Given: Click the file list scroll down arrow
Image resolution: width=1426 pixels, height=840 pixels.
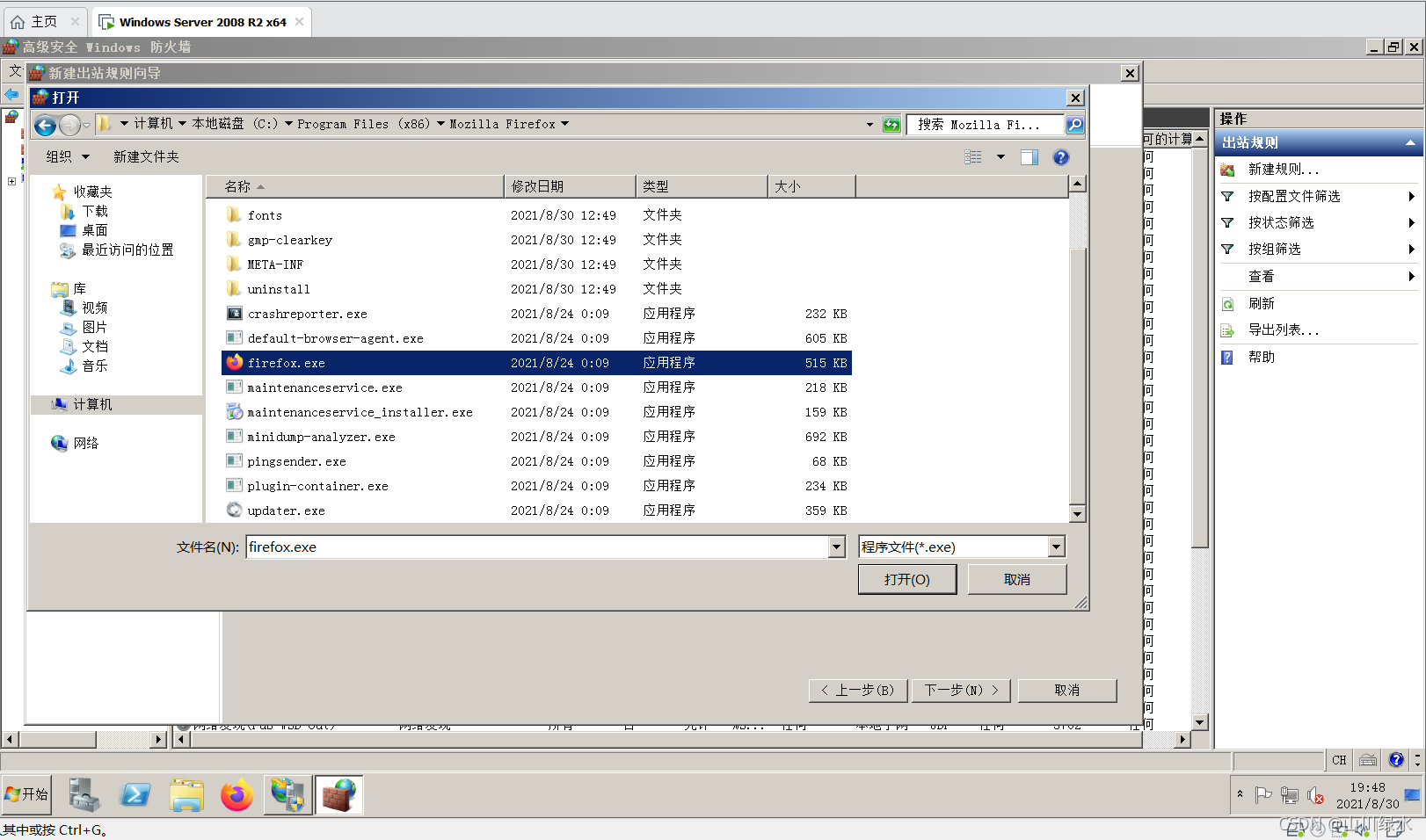Looking at the screenshot, I should point(1077,514).
